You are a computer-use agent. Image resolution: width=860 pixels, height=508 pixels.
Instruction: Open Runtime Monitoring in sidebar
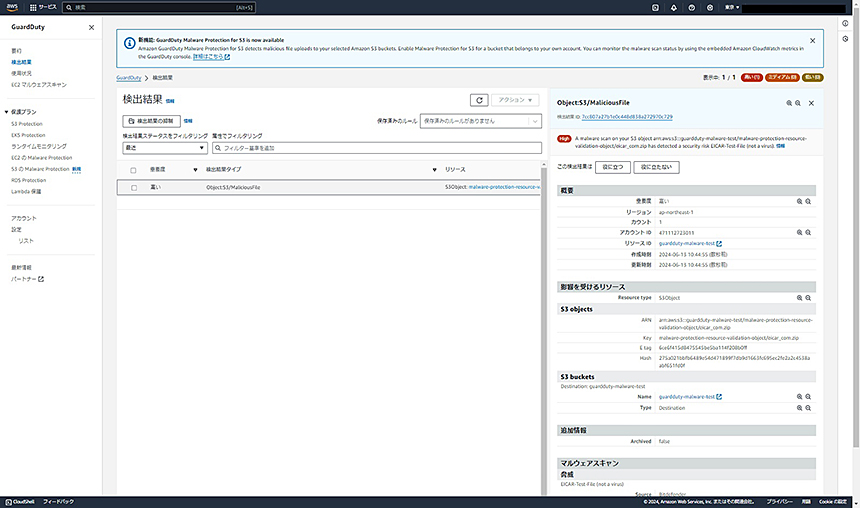click(39, 146)
